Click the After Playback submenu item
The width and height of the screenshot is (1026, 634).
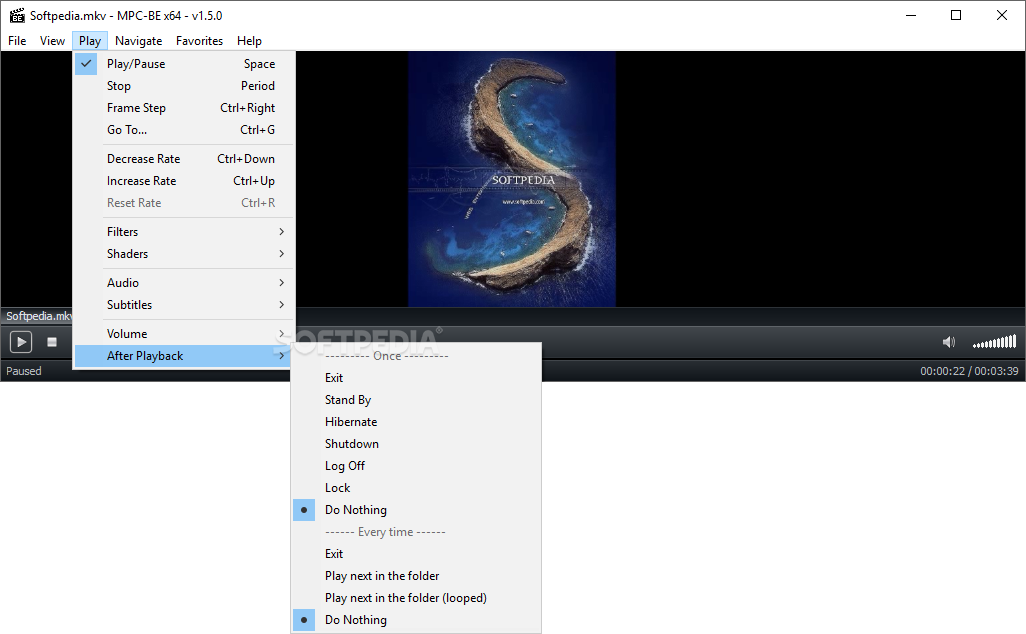185,356
